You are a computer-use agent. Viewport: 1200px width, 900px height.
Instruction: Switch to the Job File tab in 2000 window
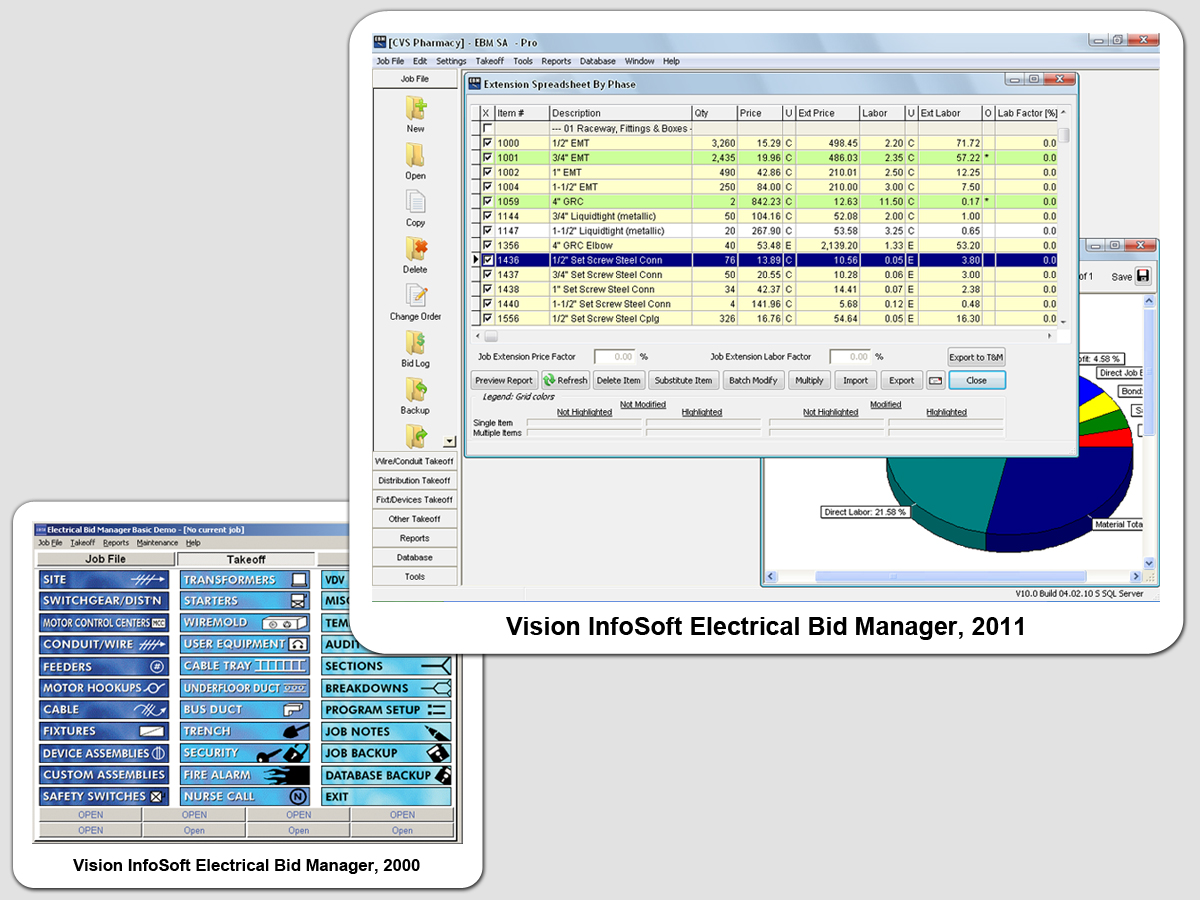click(x=106, y=559)
